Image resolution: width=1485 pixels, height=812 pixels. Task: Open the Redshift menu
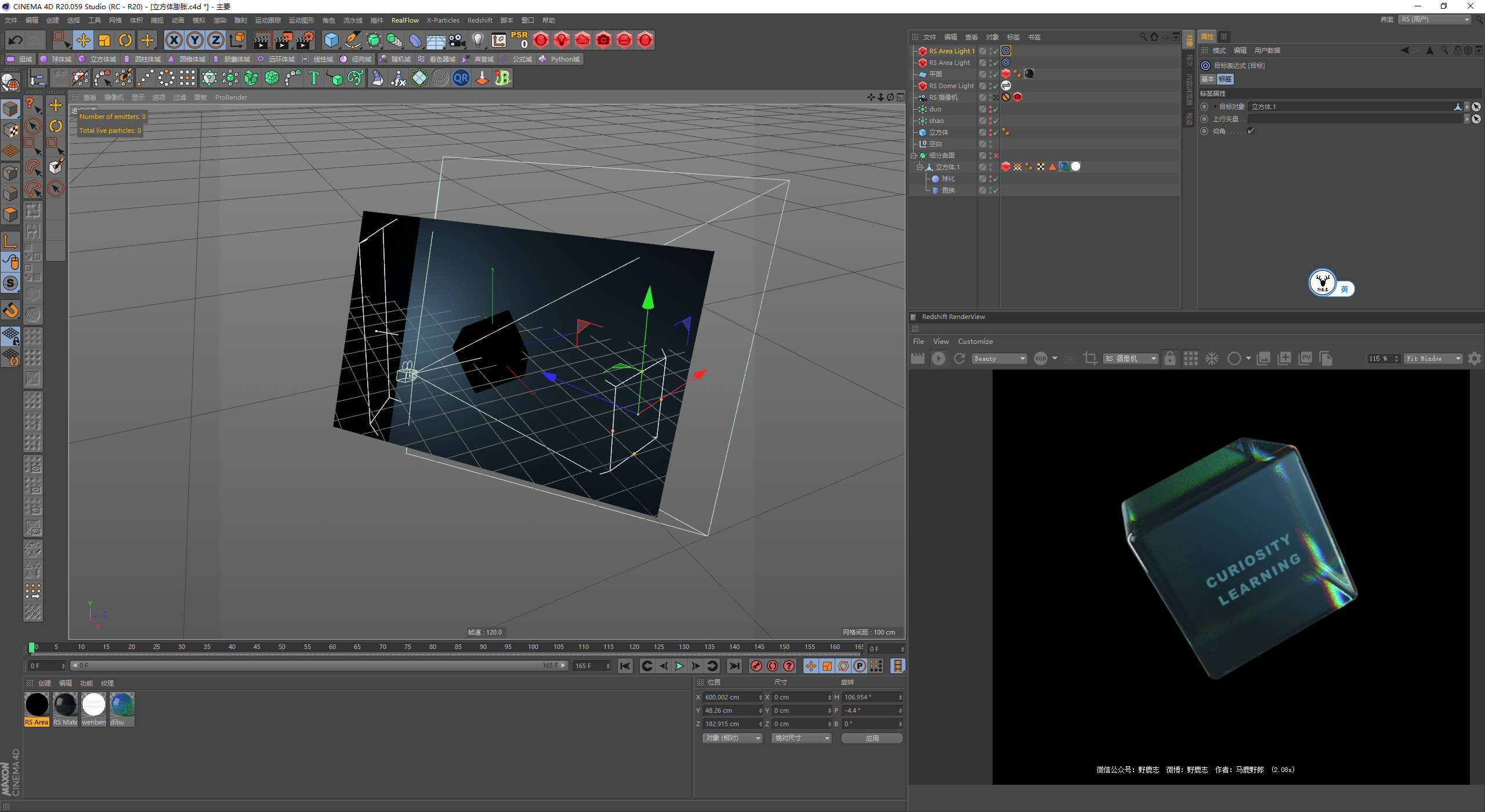pos(480,20)
